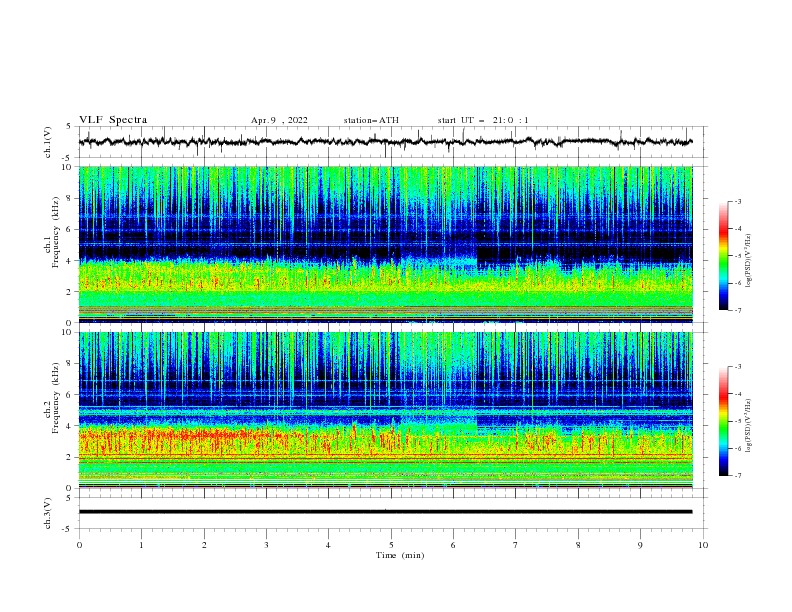792x612 pixels.
Task: Click the lower ch.2 color scale bar
Action: pyautogui.click(x=723, y=421)
